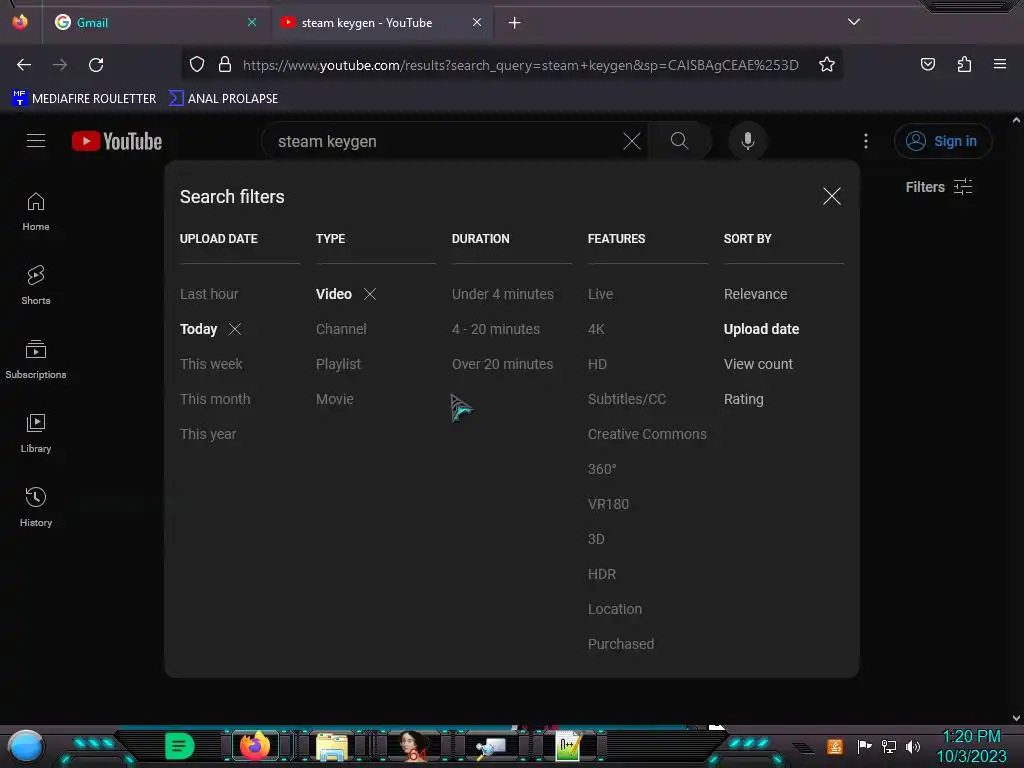Remove the Video type filter X
The image size is (1024, 768).
370,294
